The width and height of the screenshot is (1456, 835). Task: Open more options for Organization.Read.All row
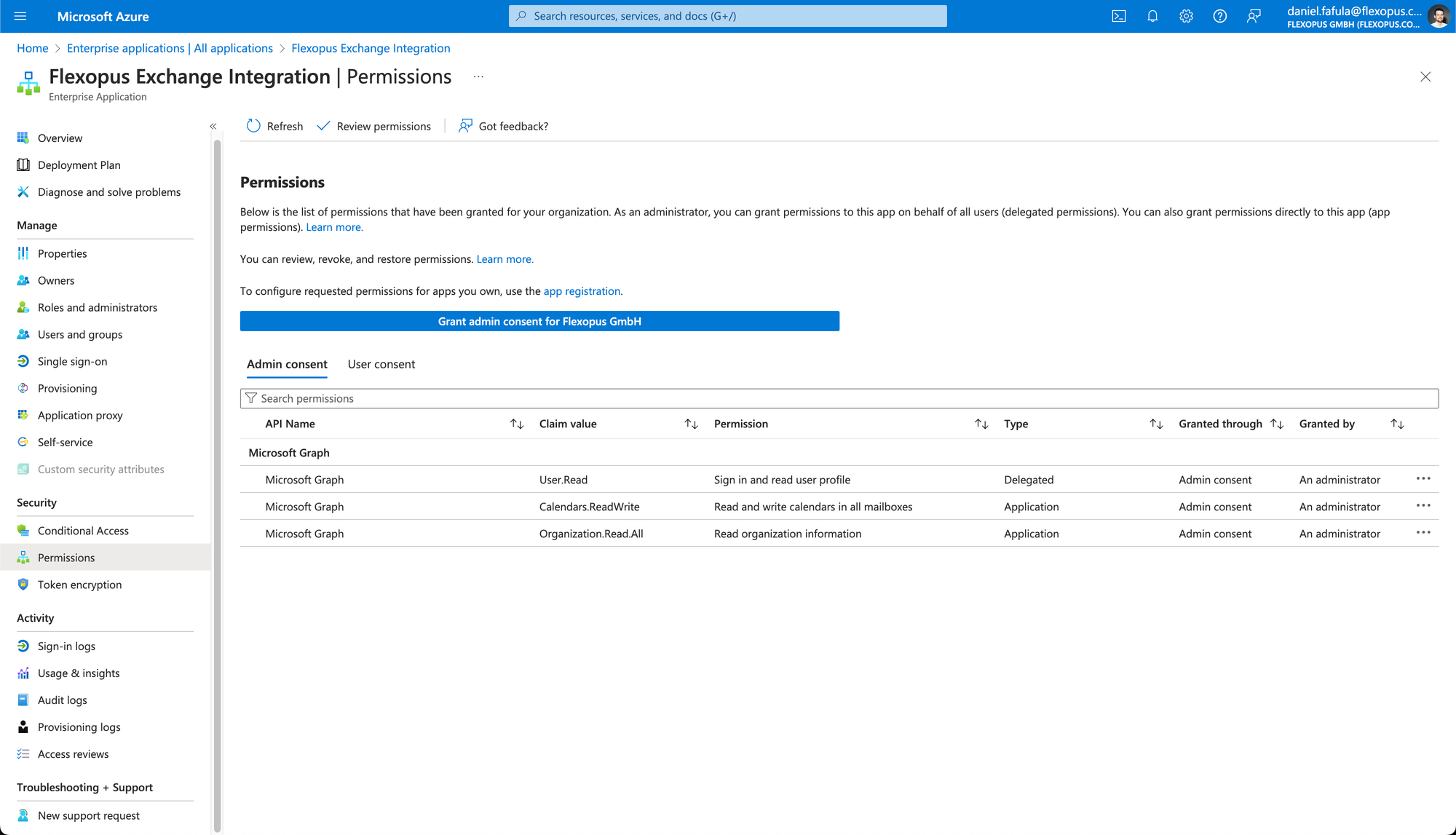pyautogui.click(x=1423, y=533)
